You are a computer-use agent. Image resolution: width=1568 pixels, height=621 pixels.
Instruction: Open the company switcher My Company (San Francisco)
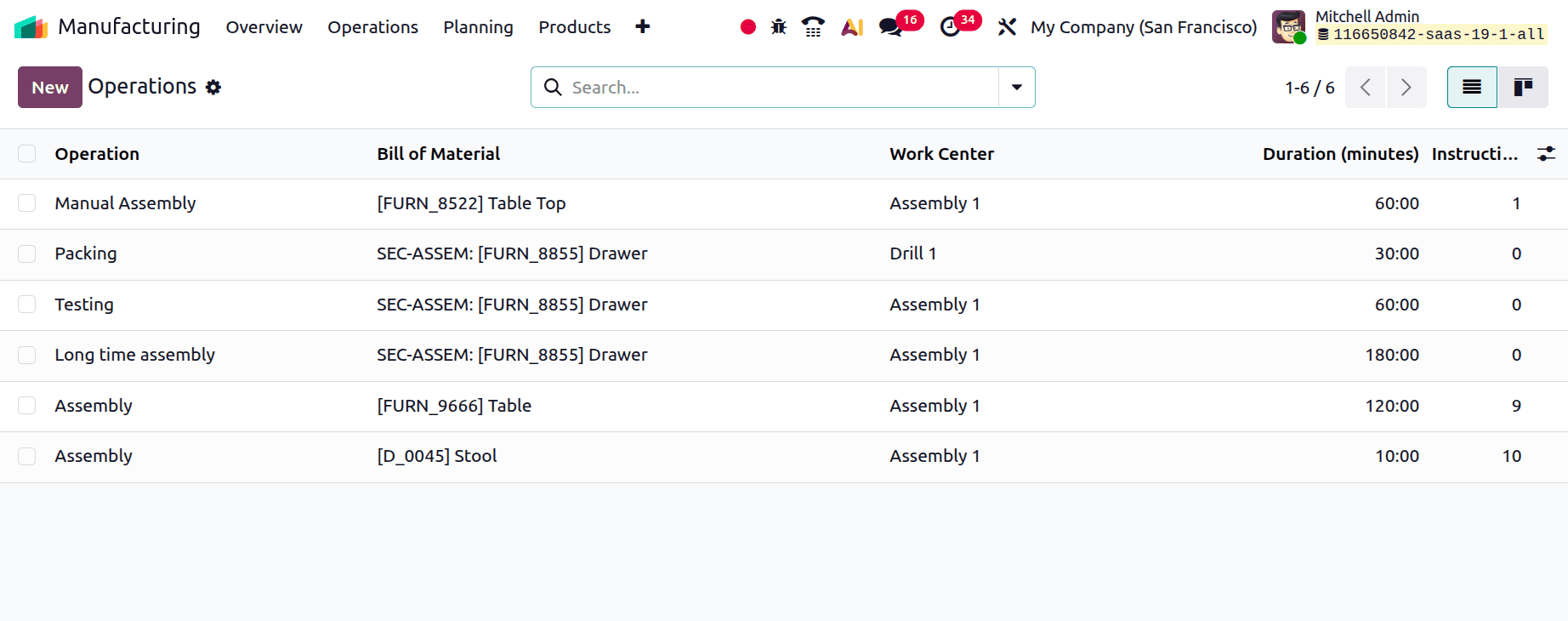pos(1144,27)
